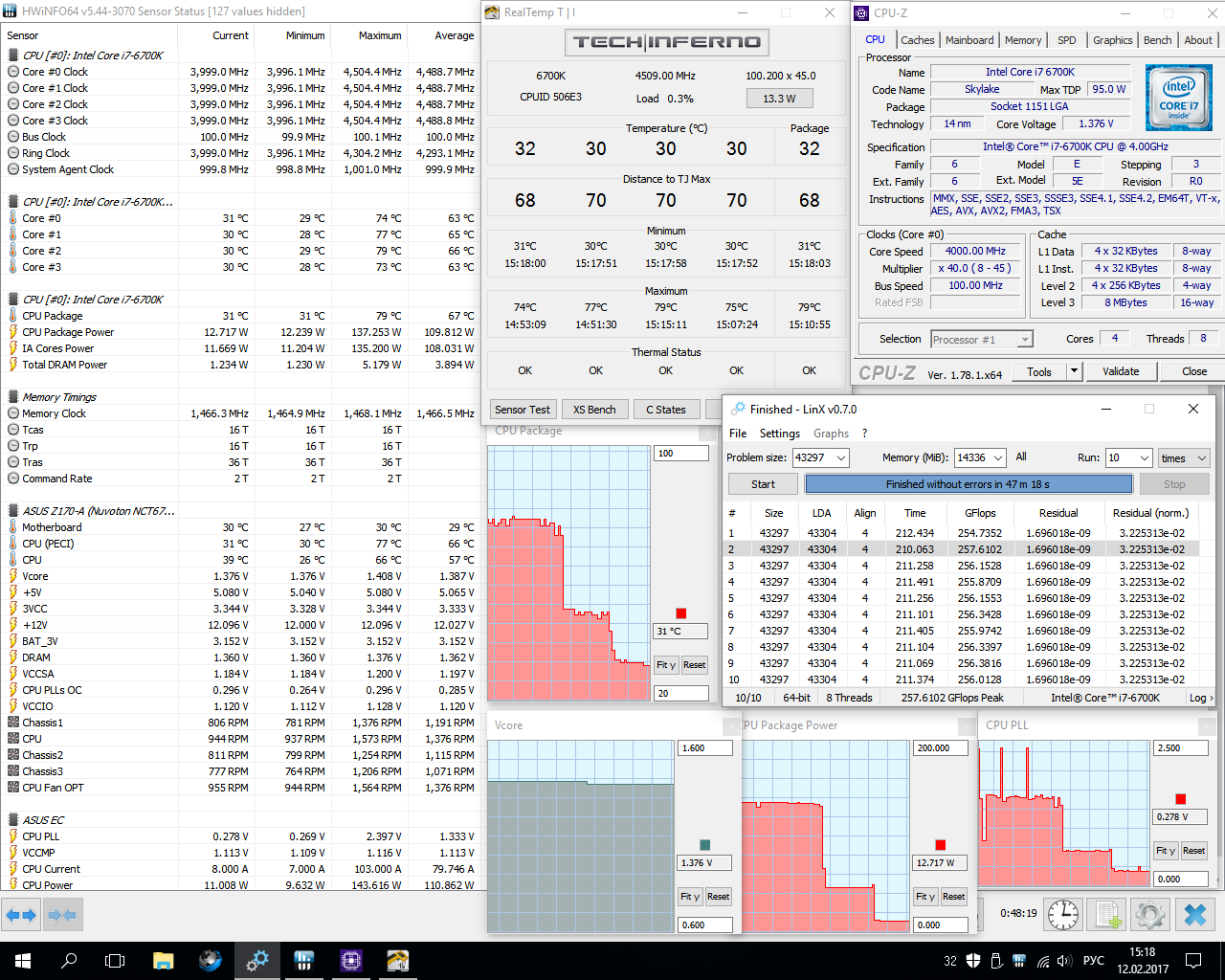Open the ? help menu in LinX
Screen dimensions: 1225x980
coord(864,434)
